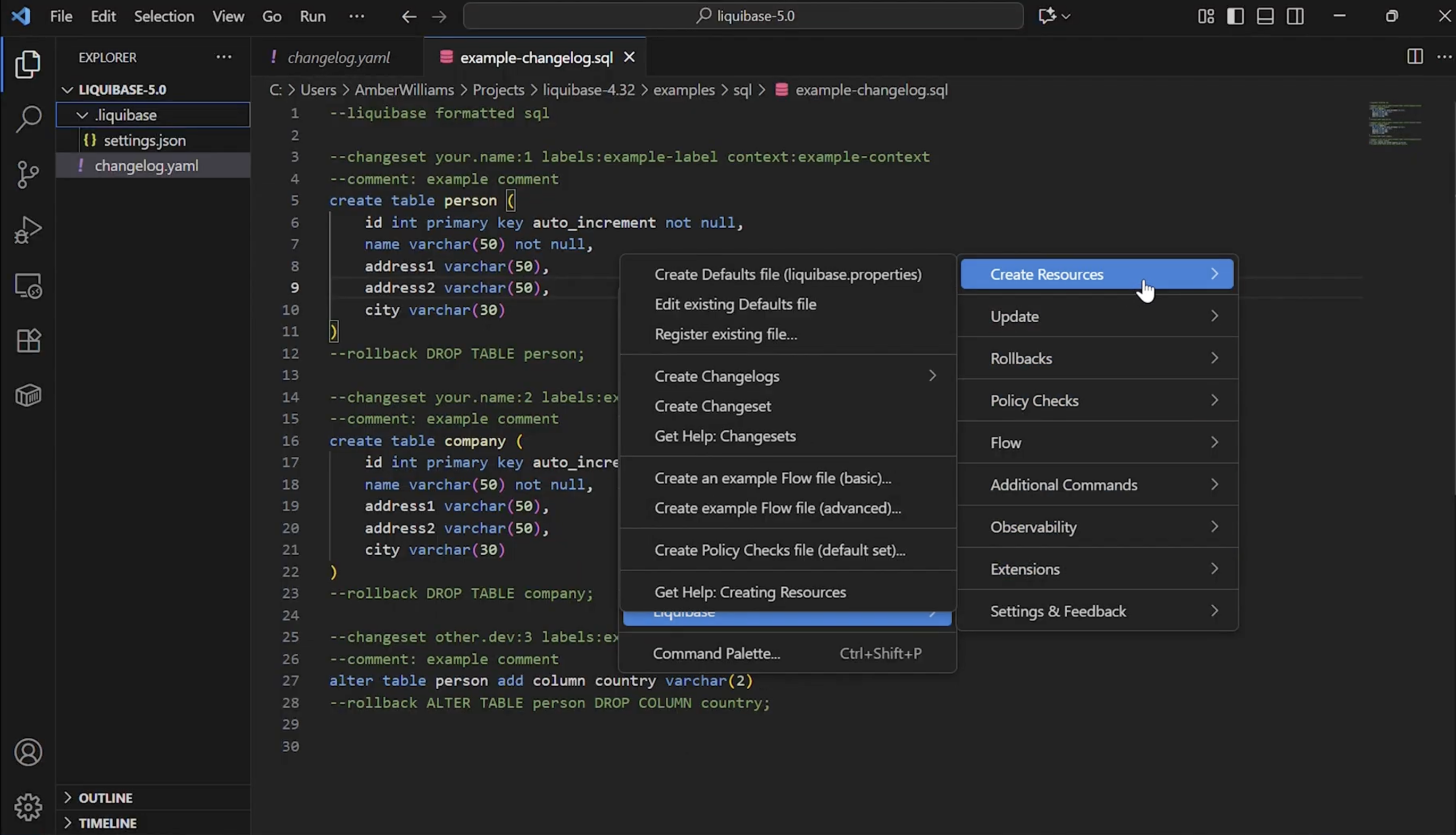Image resolution: width=1456 pixels, height=835 pixels.
Task: Open settings.json in Explorer
Action: coord(153,140)
